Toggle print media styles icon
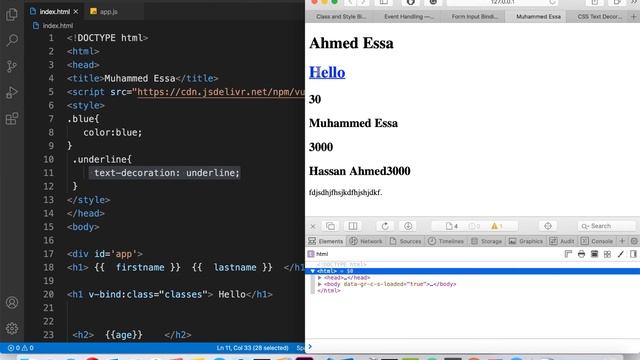The height and width of the screenshot is (360, 640). [x=581, y=254]
